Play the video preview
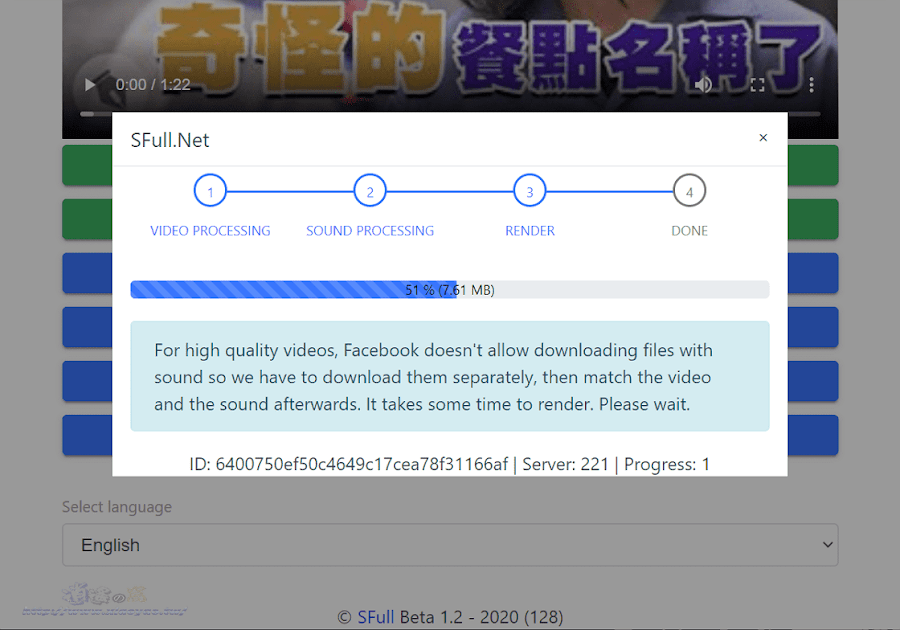 click(x=90, y=85)
